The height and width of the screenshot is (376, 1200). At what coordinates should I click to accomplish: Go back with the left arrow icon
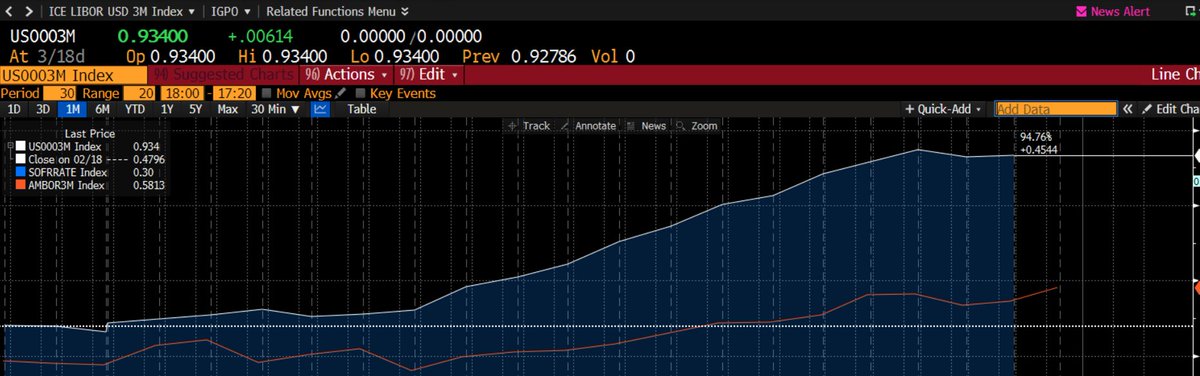[10, 12]
